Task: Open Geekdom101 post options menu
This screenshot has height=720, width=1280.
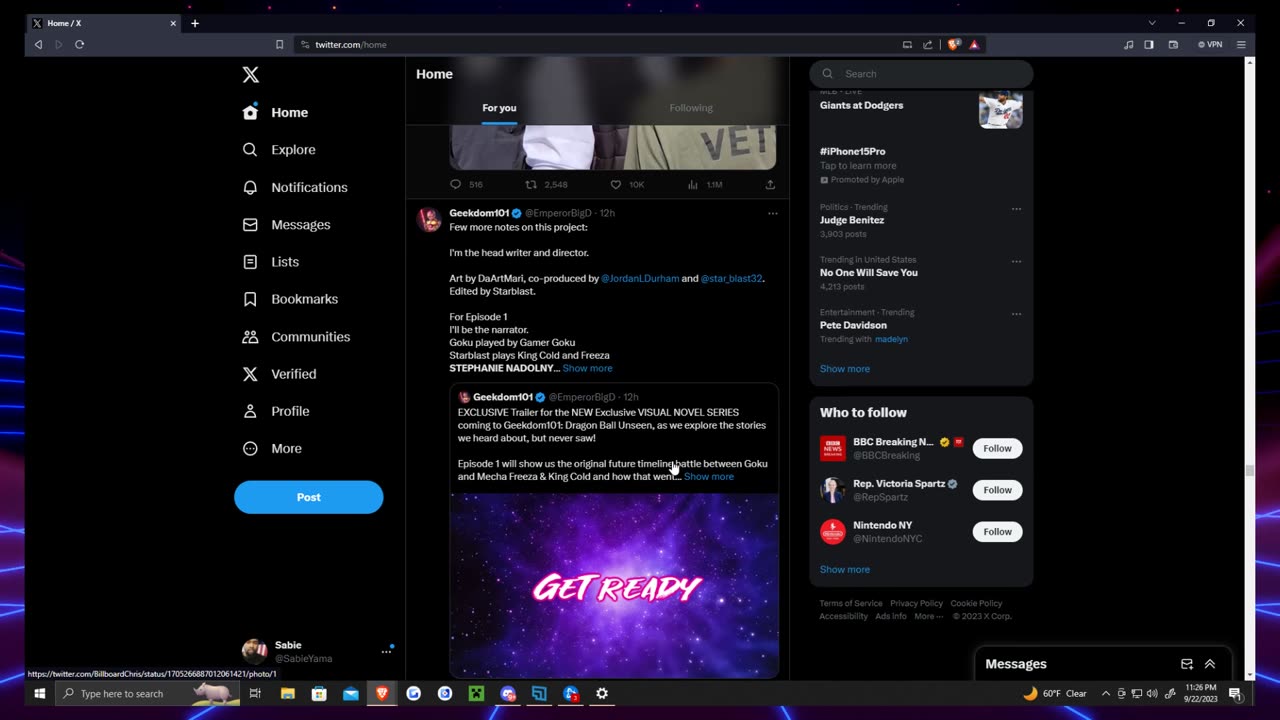Action: 772,213
